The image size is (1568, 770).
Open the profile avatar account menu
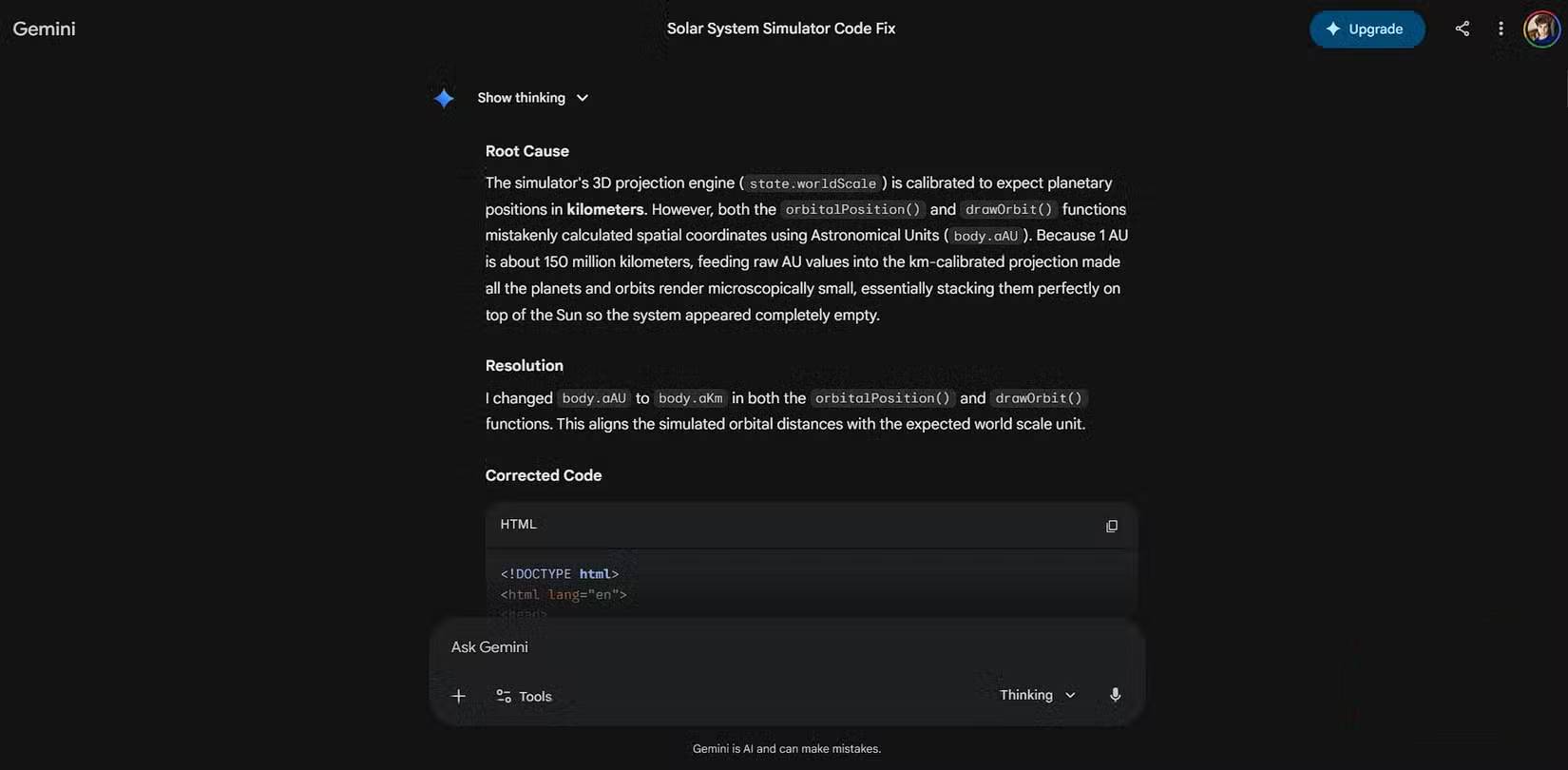coord(1540,29)
